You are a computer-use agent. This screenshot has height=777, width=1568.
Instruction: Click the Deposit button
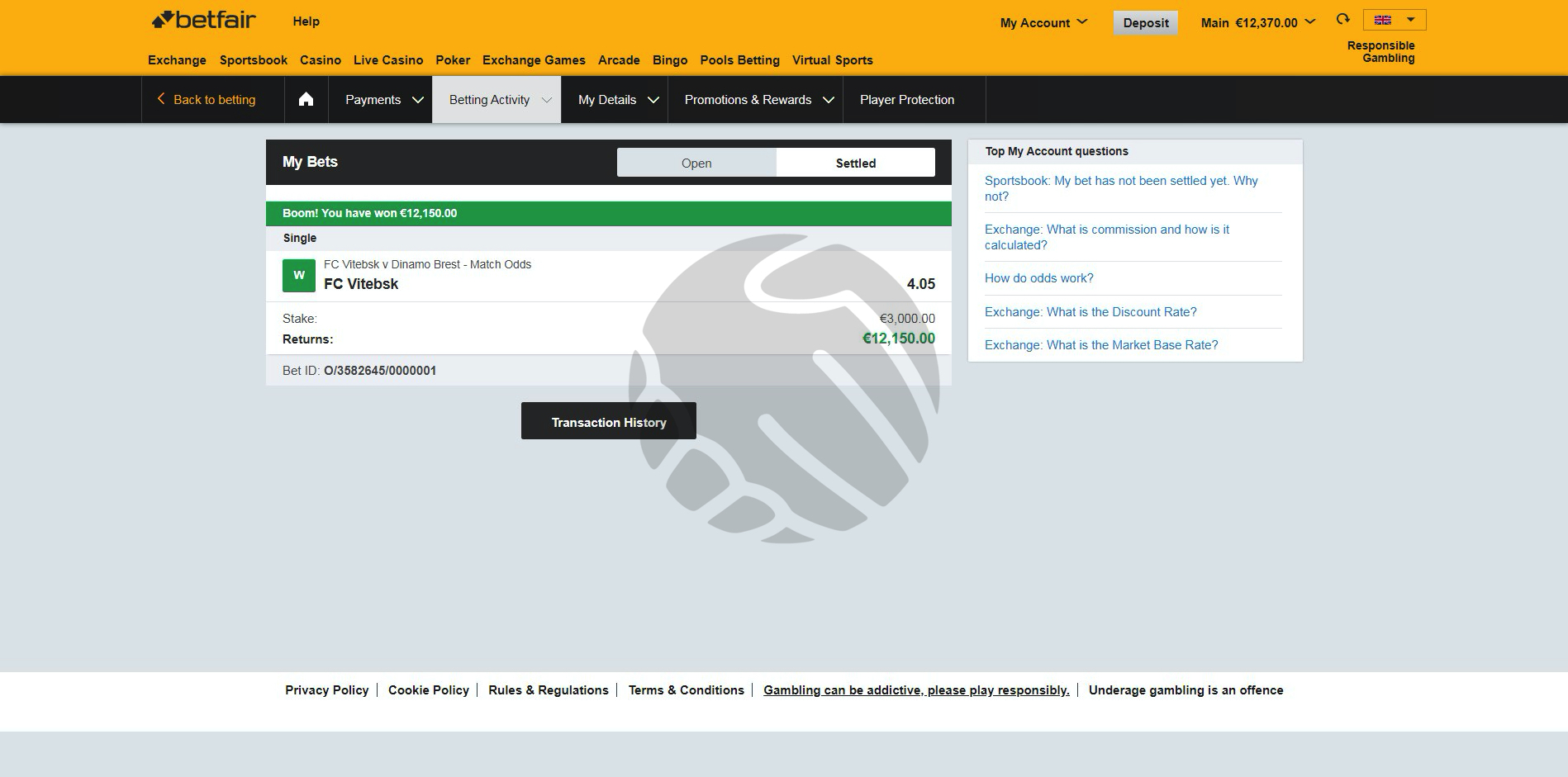[x=1146, y=23]
